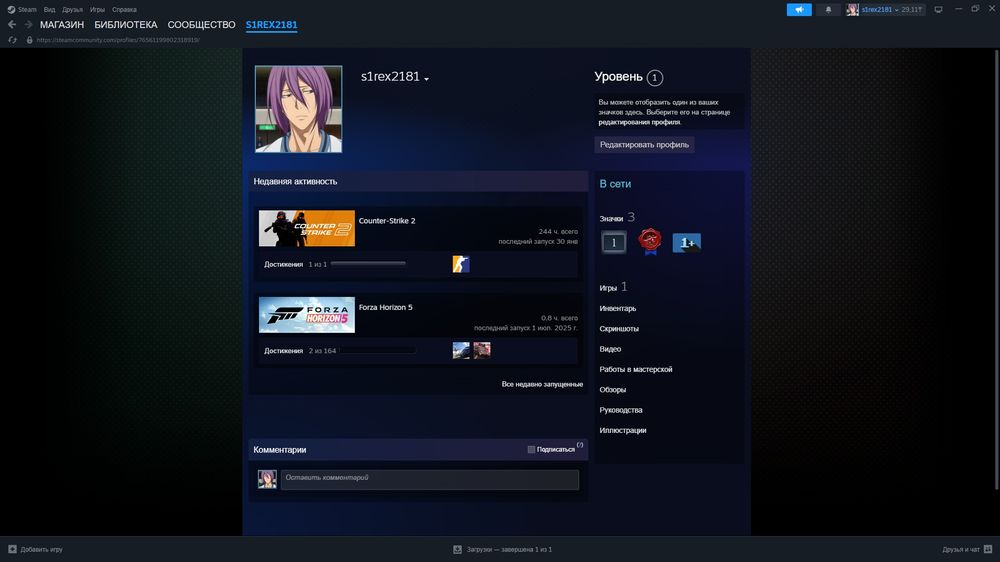This screenshot has width=1000, height=562.
Task: Click the Counter-Strike 2 title link
Action: (x=386, y=221)
